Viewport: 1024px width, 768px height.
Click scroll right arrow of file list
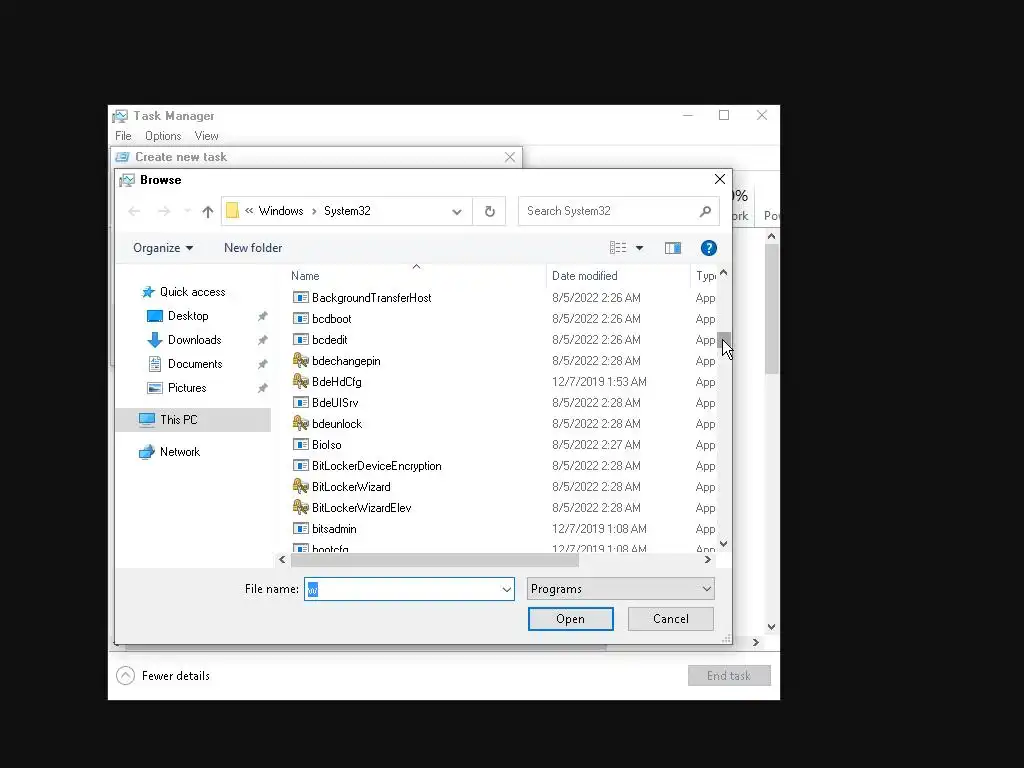click(708, 560)
